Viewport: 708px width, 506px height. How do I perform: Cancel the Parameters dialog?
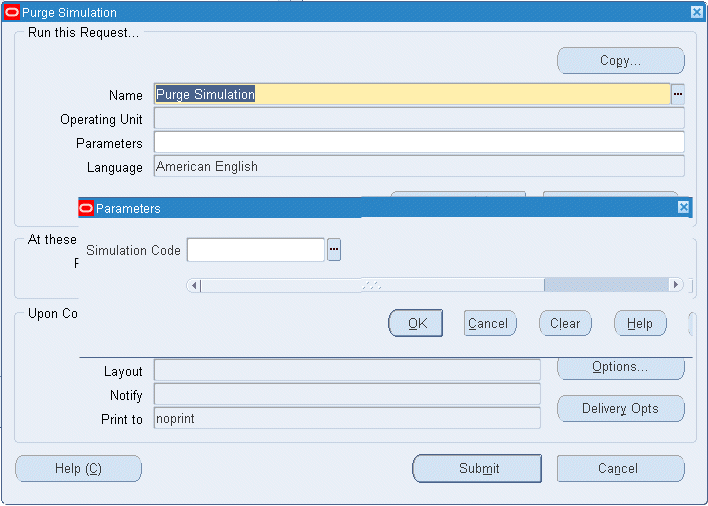click(490, 323)
